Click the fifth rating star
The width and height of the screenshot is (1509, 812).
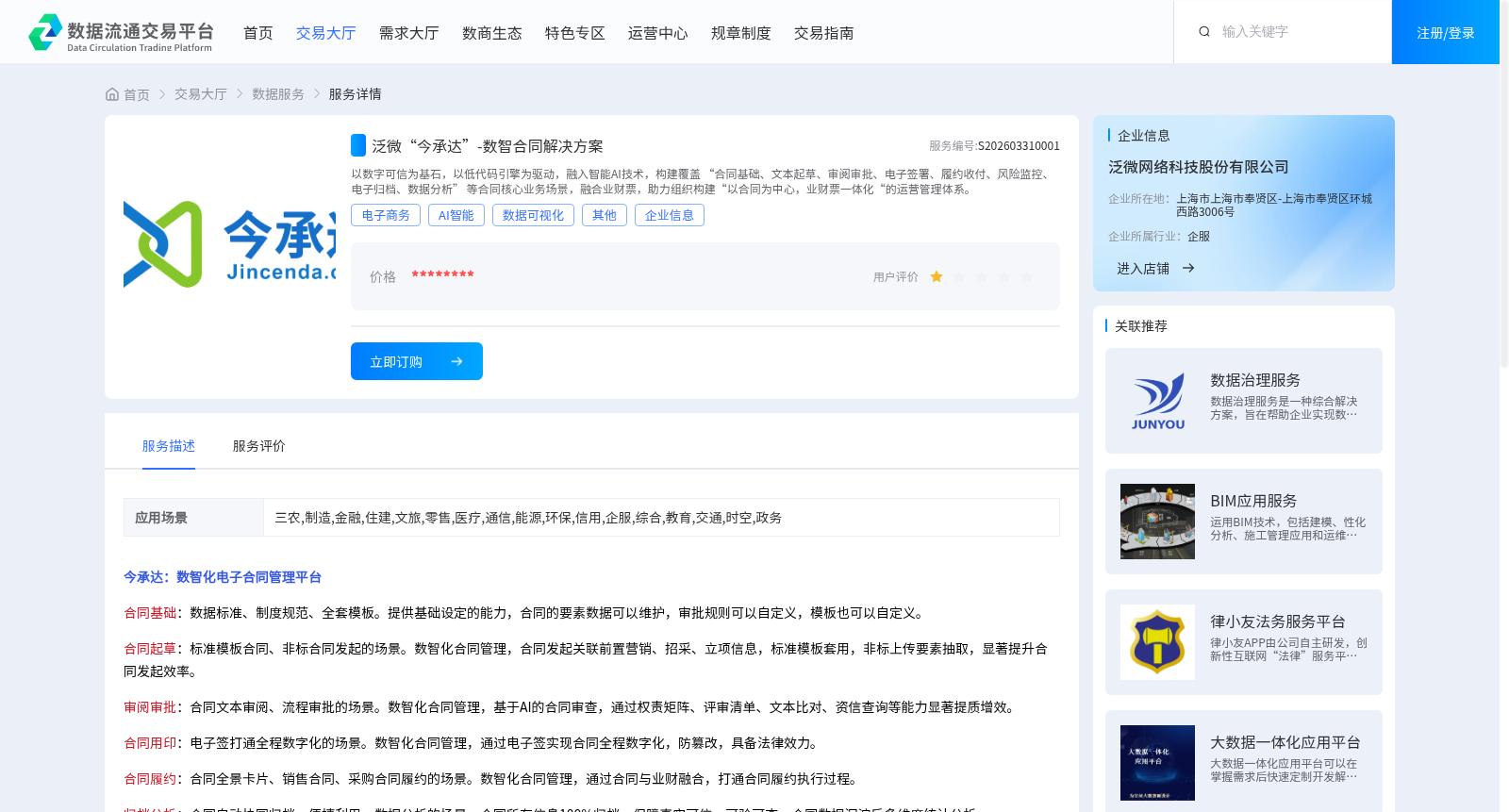[x=1027, y=276]
